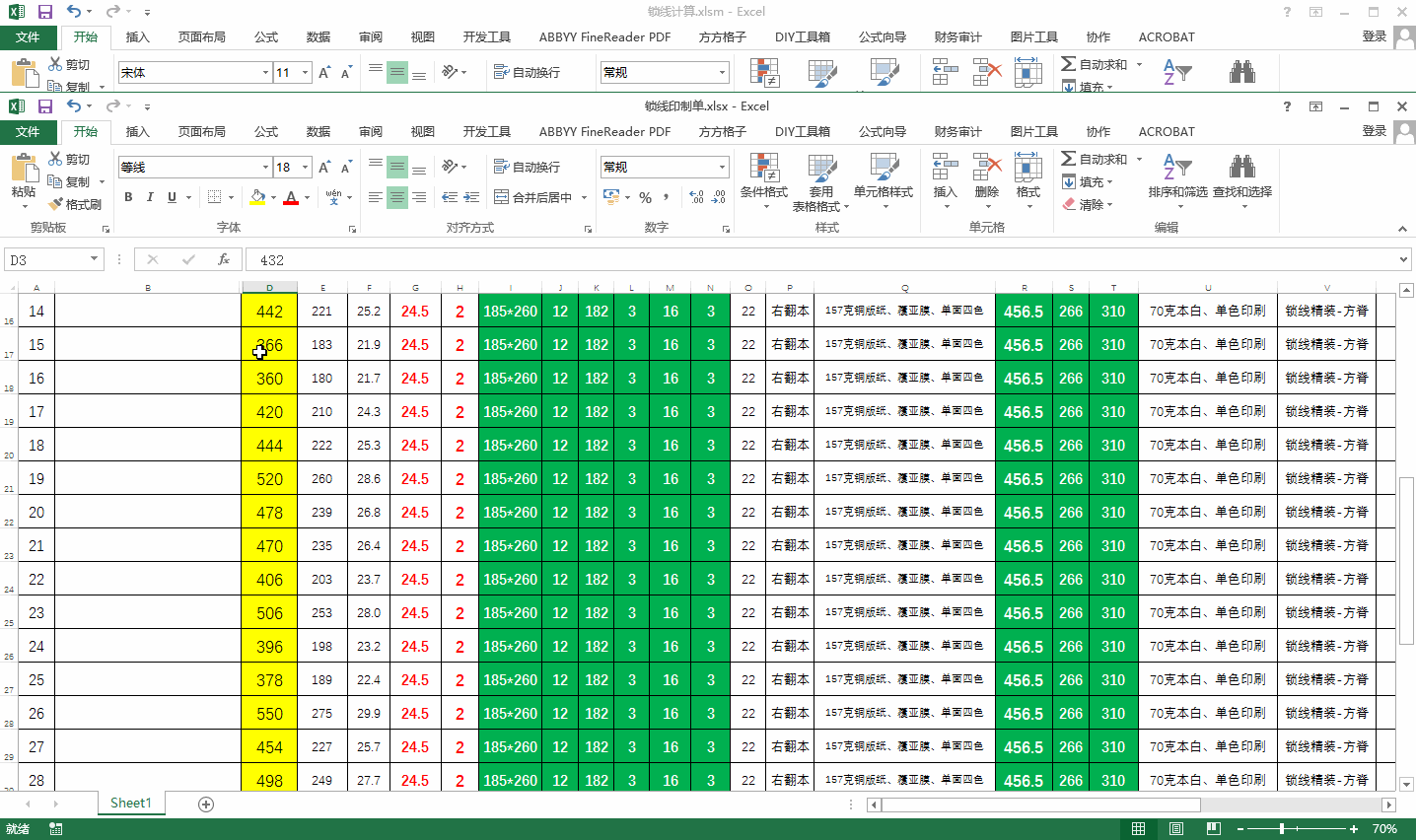1416x840 pixels.
Task: Apply the red font color button
Action: [x=291, y=197]
